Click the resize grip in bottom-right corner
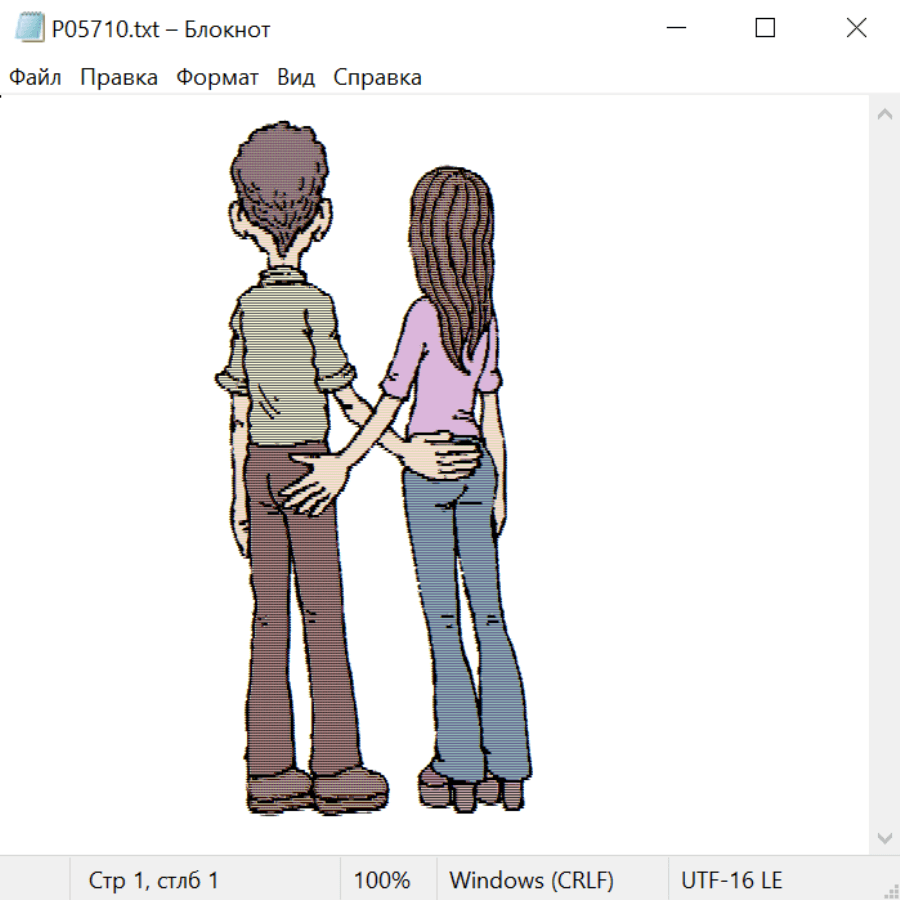Viewport: 900px width, 900px height. [x=891, y=891]
